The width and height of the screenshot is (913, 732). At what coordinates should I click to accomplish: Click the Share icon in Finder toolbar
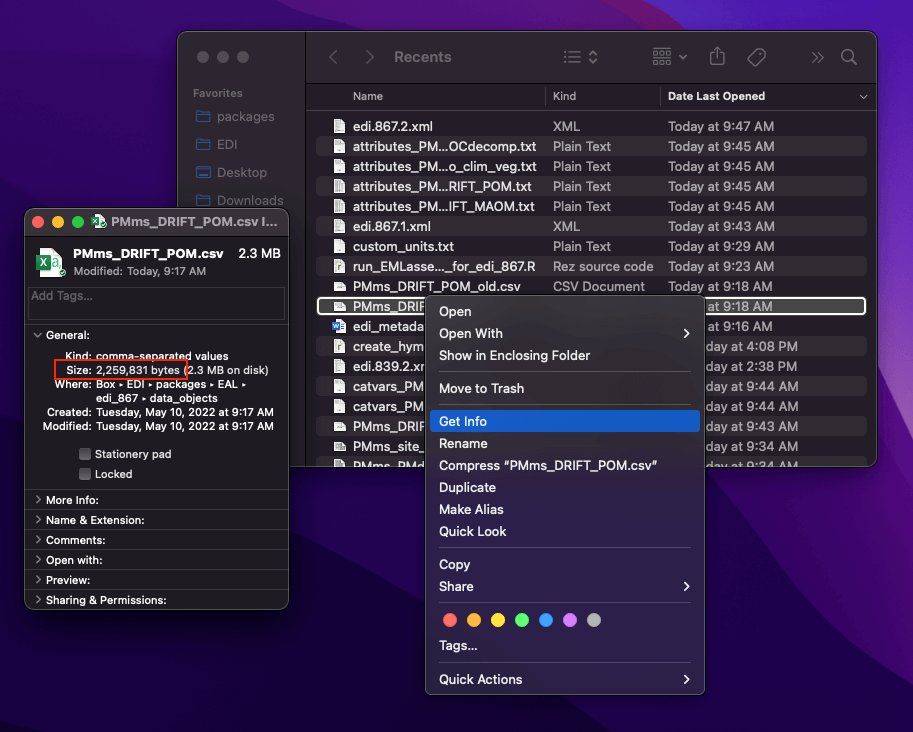pos(717,56)
